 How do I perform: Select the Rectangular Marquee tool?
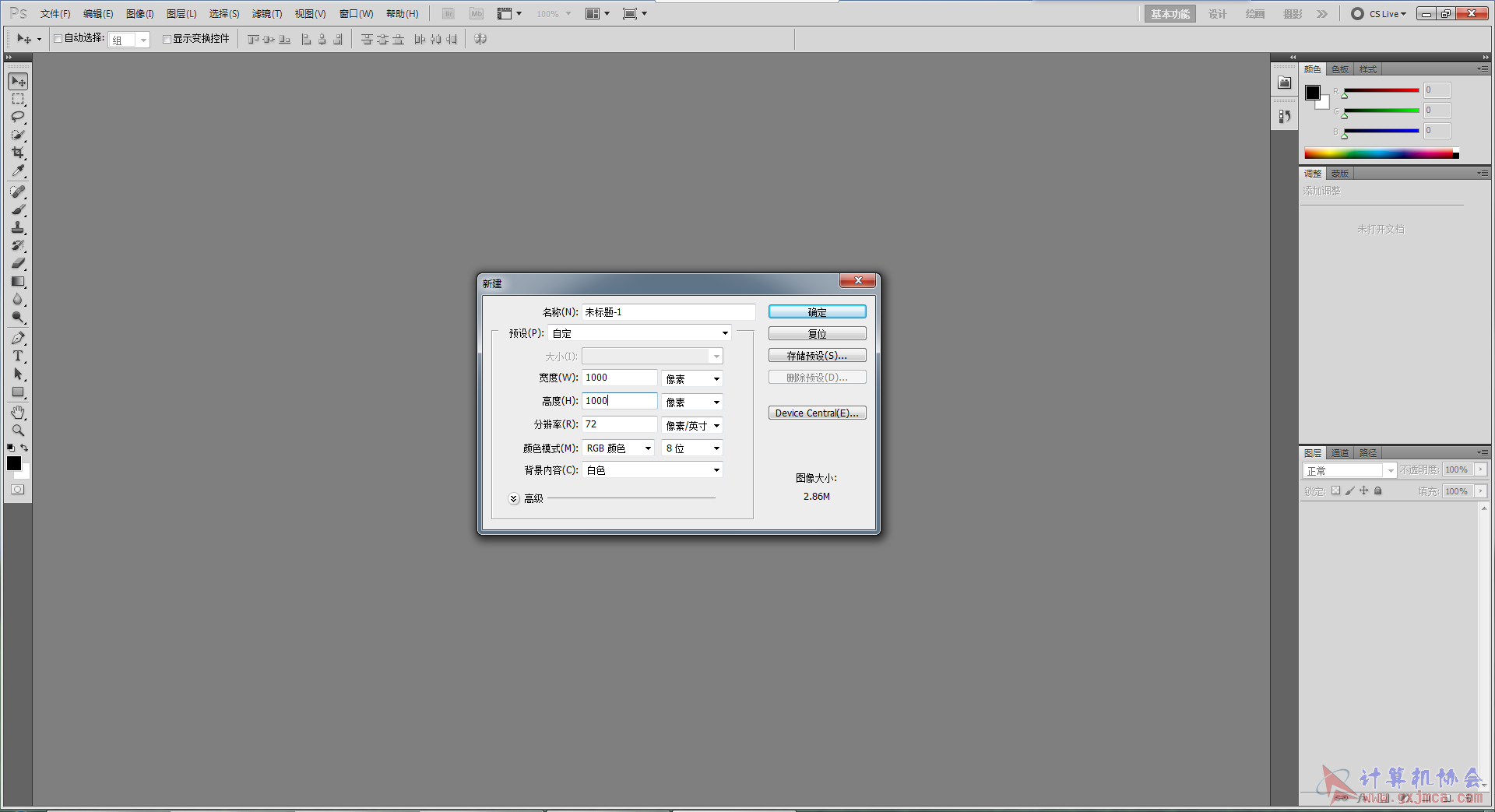point(18,99)
